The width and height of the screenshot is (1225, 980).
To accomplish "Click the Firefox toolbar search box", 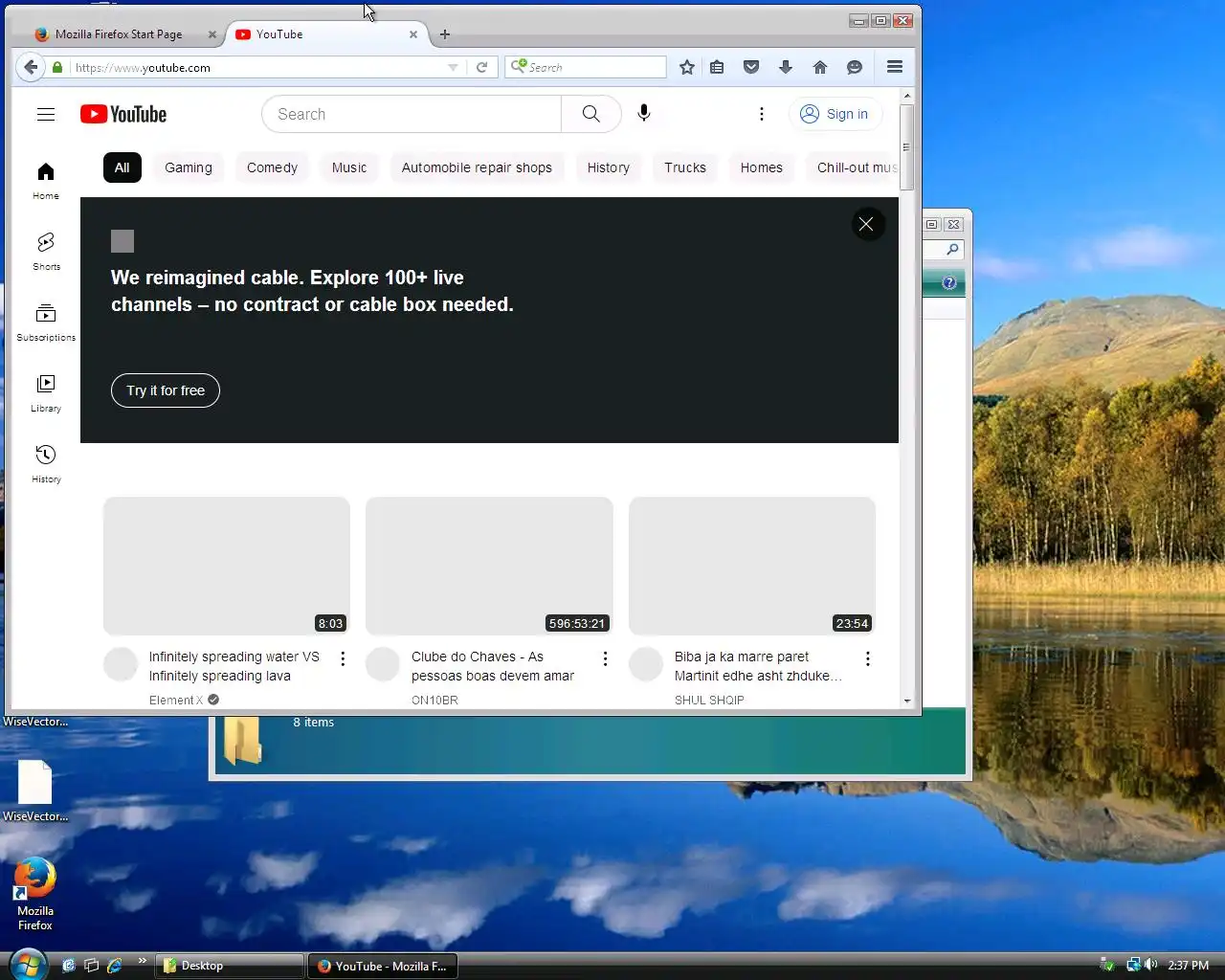I will [586, 67].
